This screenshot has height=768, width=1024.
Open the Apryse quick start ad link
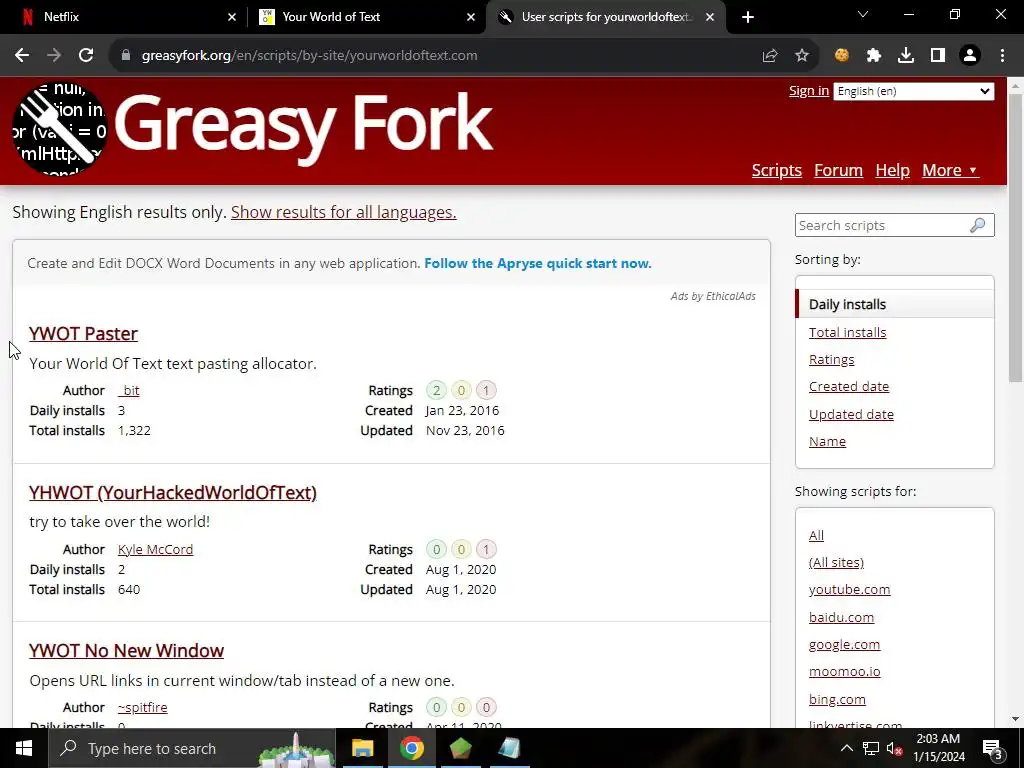[x=537, y=263]
